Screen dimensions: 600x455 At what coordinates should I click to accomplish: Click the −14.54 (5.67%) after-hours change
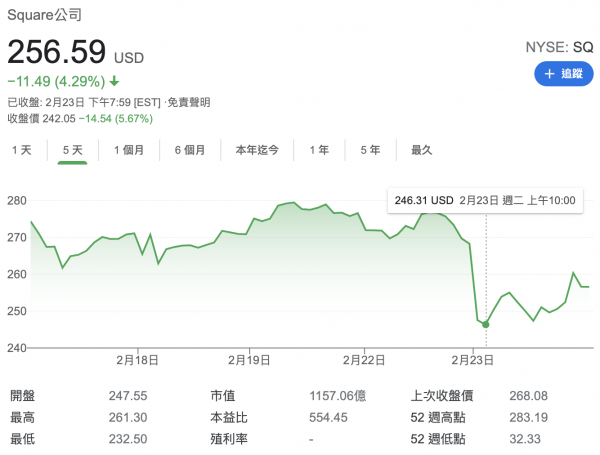click(116, 119)
